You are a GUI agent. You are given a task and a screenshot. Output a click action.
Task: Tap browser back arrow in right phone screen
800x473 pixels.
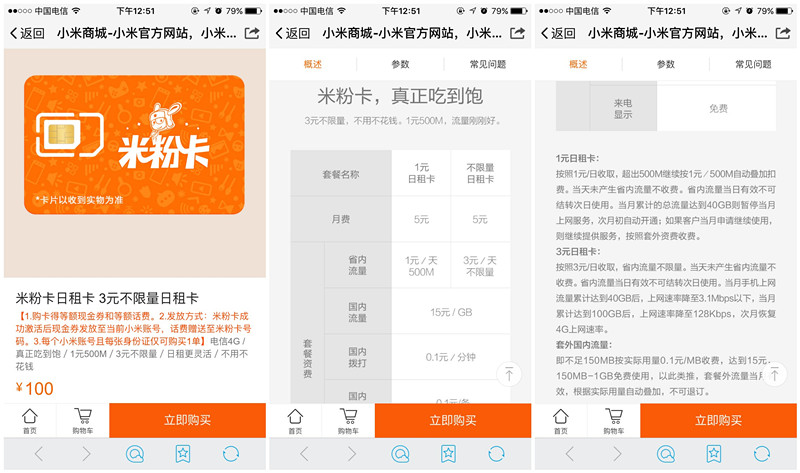569,454
